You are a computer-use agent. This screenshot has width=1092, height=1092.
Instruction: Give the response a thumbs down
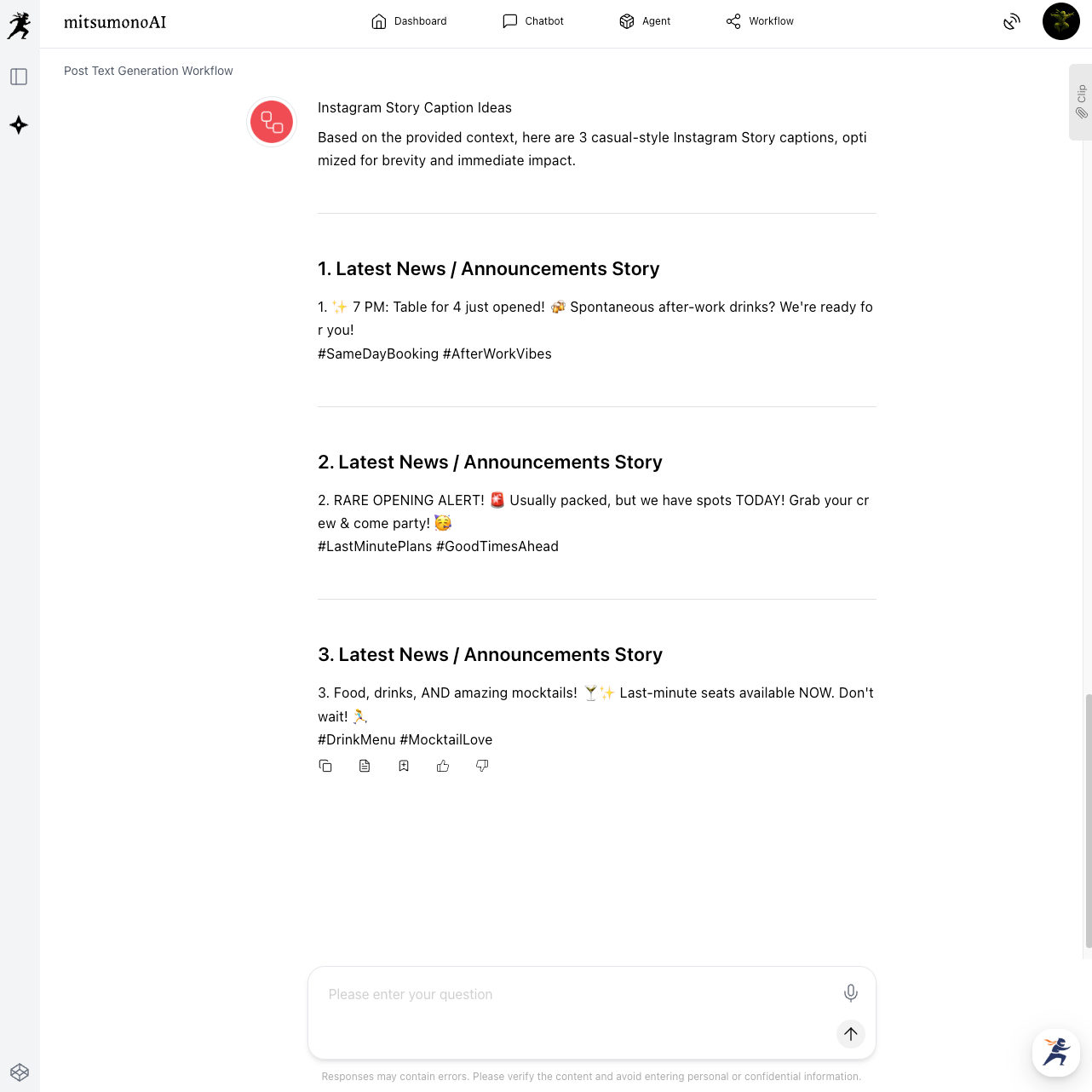[x=482, y=766]
